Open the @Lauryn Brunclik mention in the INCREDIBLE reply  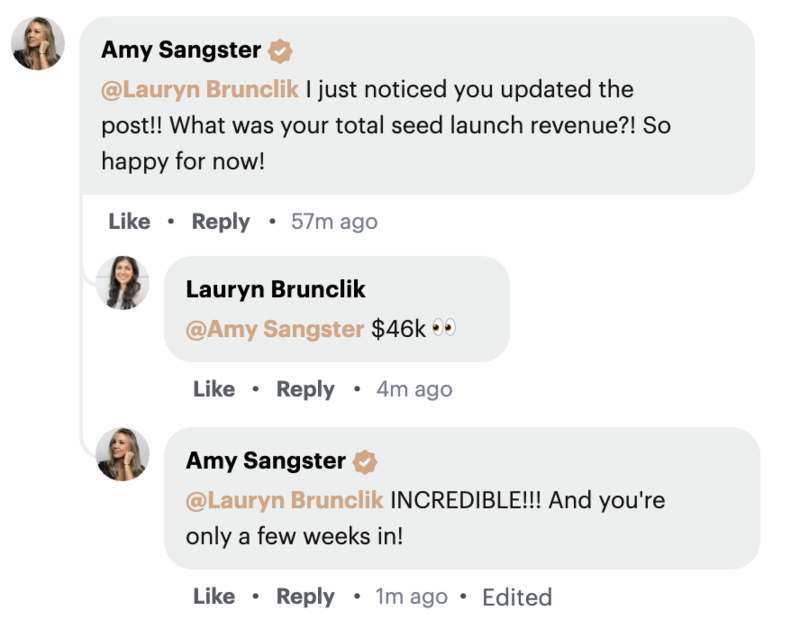(x=285, y=500)
